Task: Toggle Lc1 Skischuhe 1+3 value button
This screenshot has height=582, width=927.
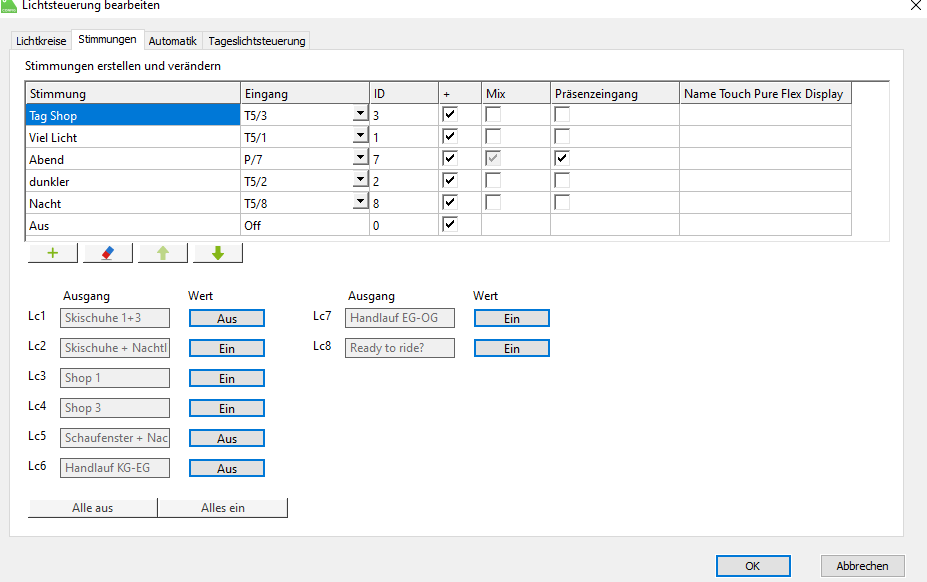Action: (227, 318)
